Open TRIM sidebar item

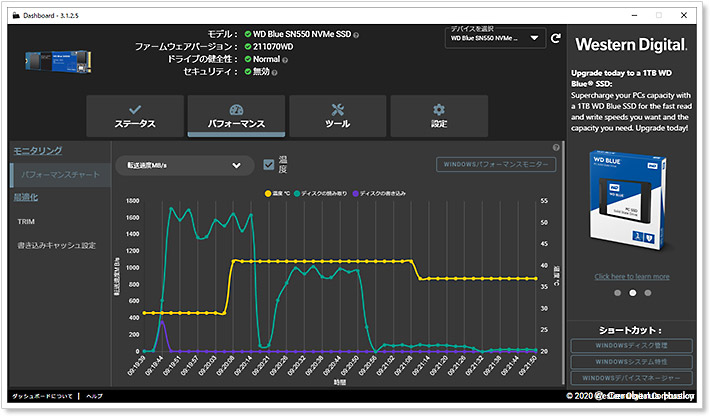(26, 222)
